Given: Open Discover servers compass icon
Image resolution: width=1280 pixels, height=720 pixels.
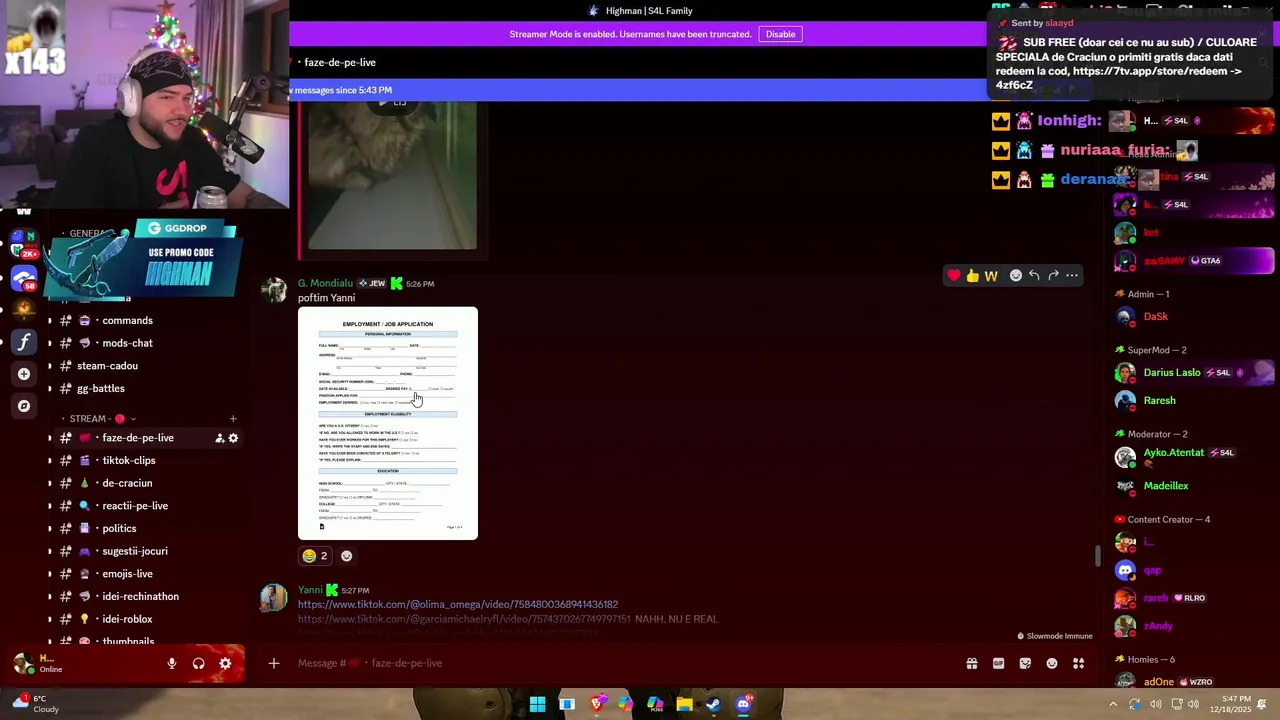Looking at the screenshot, I should click(x=24, y=406).
